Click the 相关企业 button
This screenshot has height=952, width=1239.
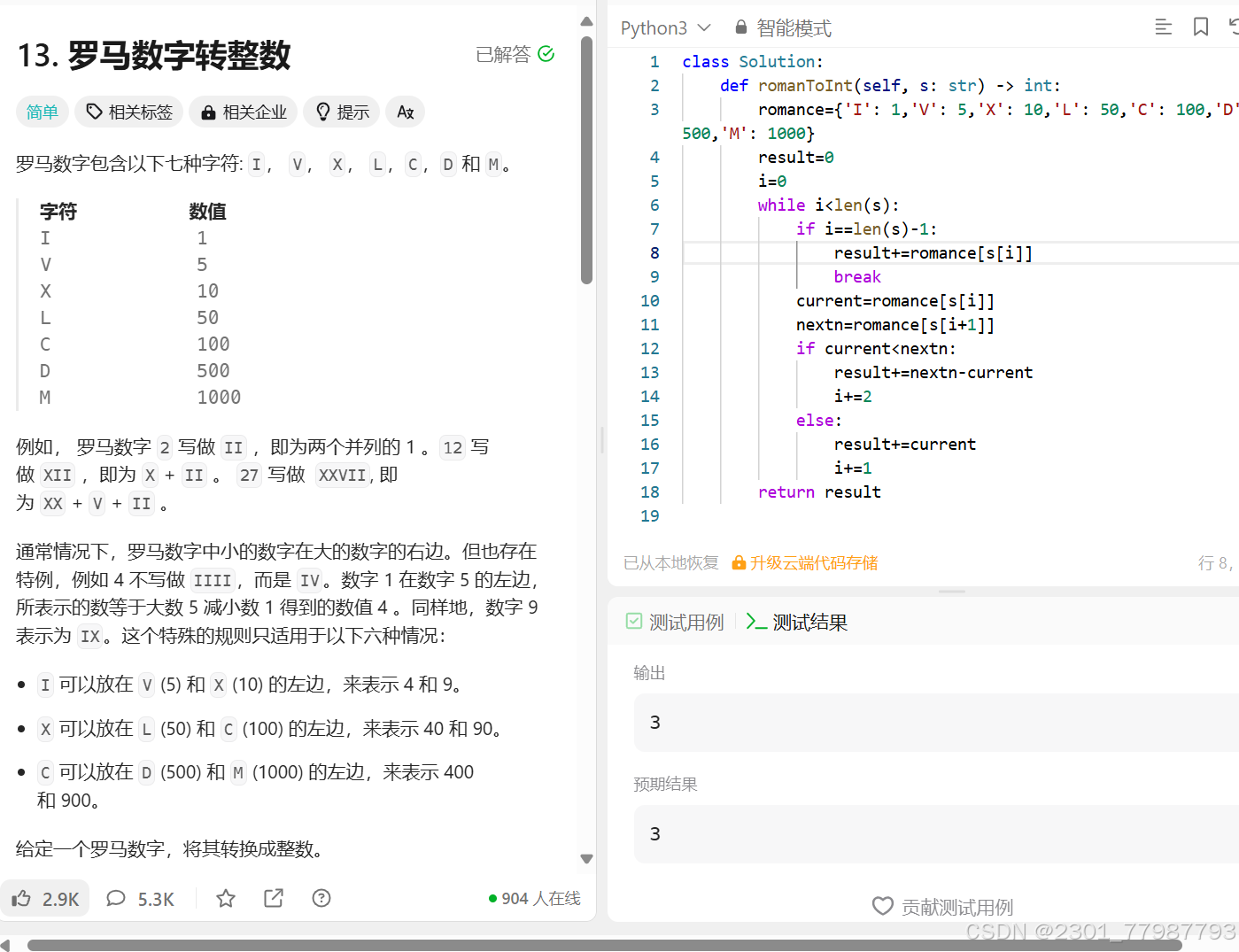(x=243, y=111)
